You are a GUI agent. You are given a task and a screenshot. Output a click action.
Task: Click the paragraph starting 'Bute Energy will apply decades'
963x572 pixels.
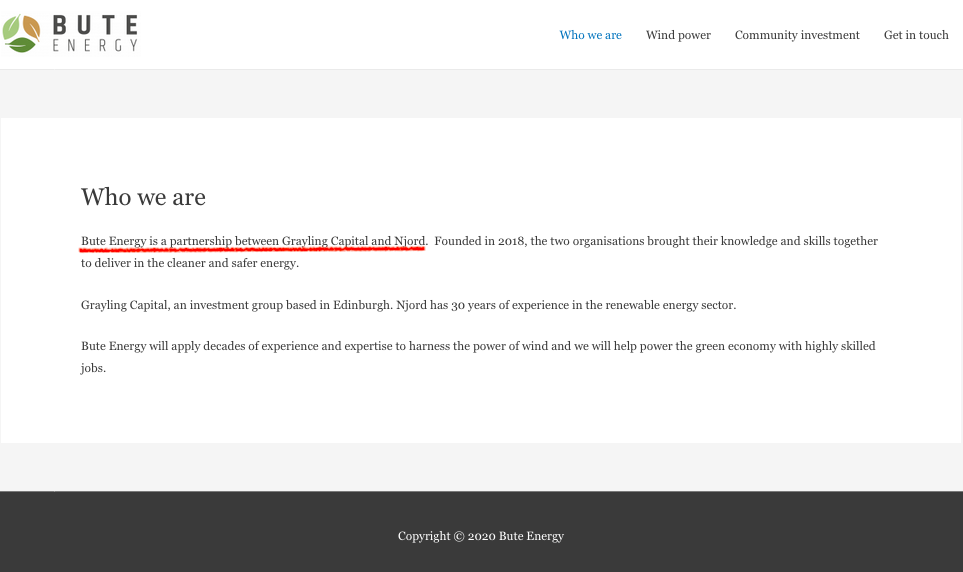478,357
